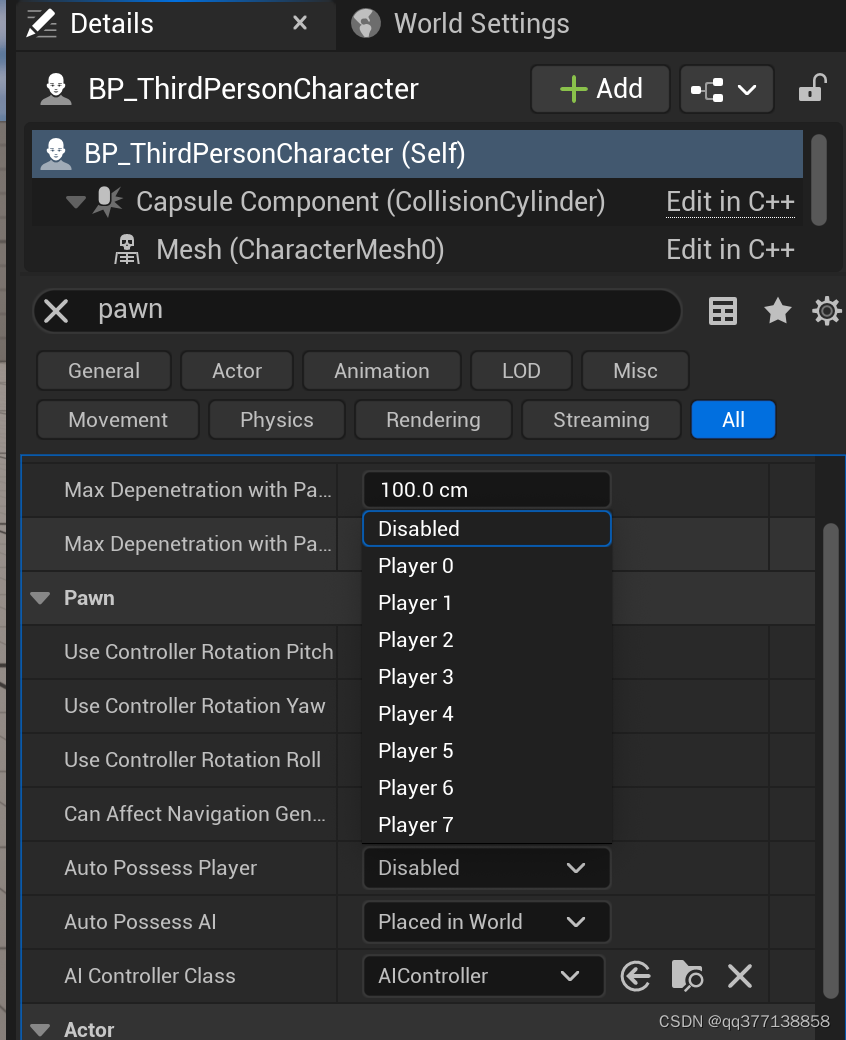Viewport: 846px width, 1040px height.
Task: Open the blueprint hierarchy dropdown icon
Action: click(x=727, y=89)
